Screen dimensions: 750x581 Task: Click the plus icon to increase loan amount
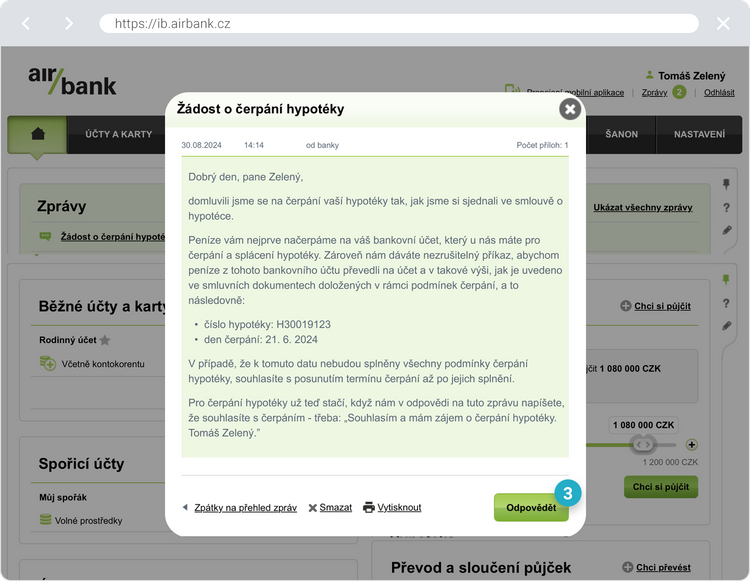point(691,444)
